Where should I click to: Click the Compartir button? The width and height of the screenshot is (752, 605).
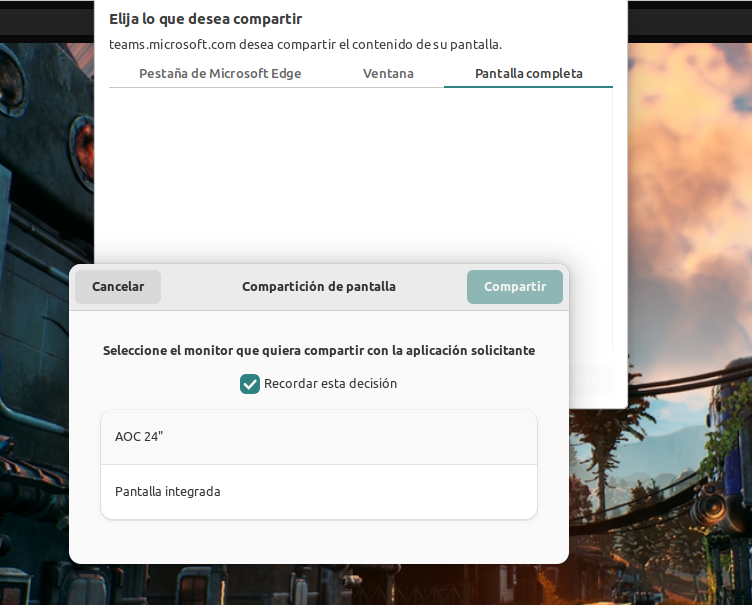pyautogui.click(x=515, y=286)
